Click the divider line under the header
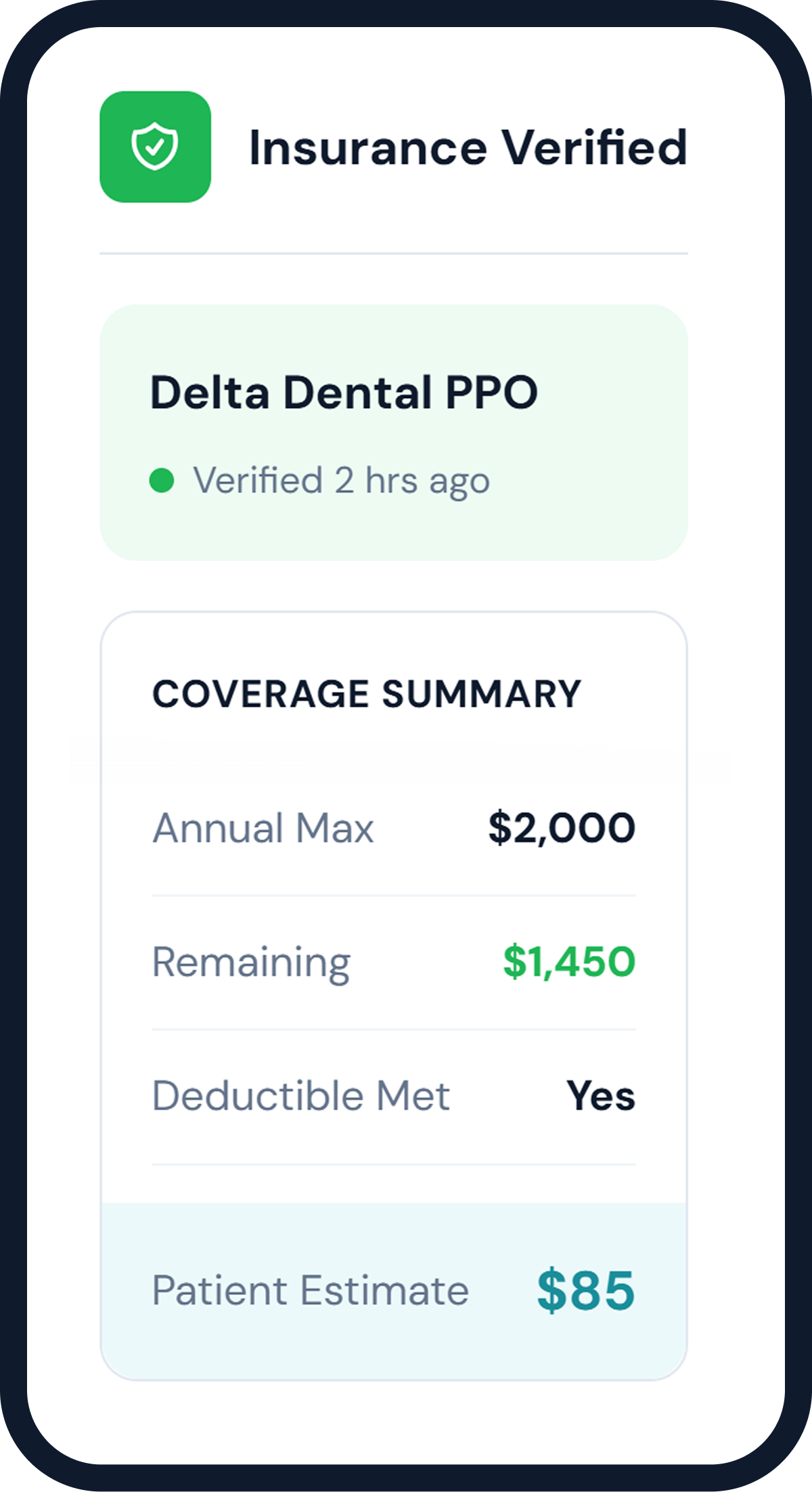812x1492 pixels. [394, 254]
